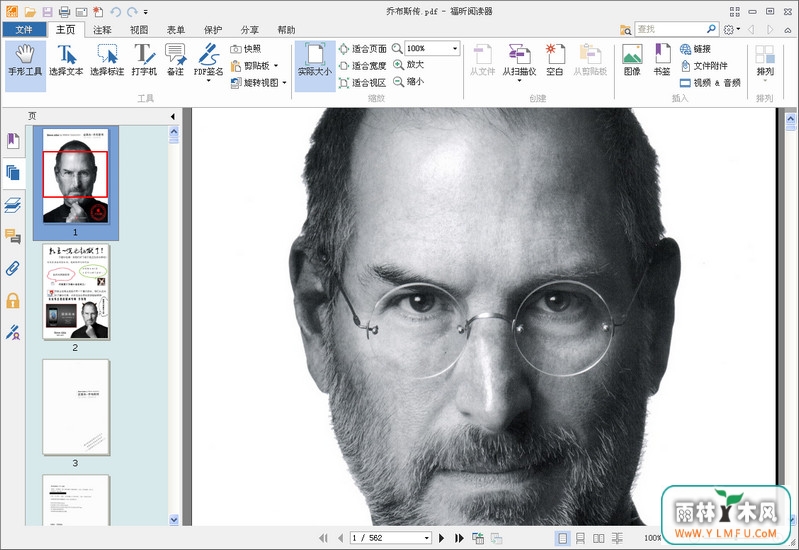799x550 pixels.
Task: Pick the Typewriter tool (打字机)
Action: click(144, 61)
